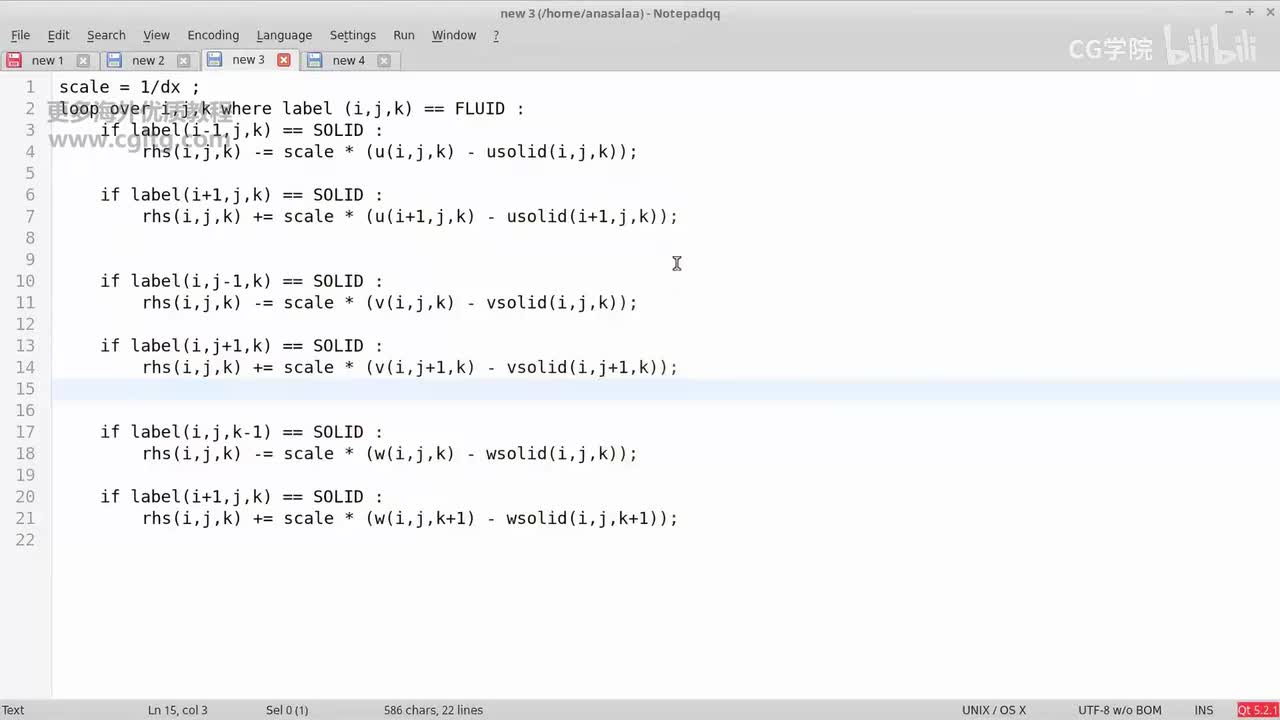Viewport: 1280px width, 720px height.
Task: Select the active new 3 tab
Action: point(248,60)
